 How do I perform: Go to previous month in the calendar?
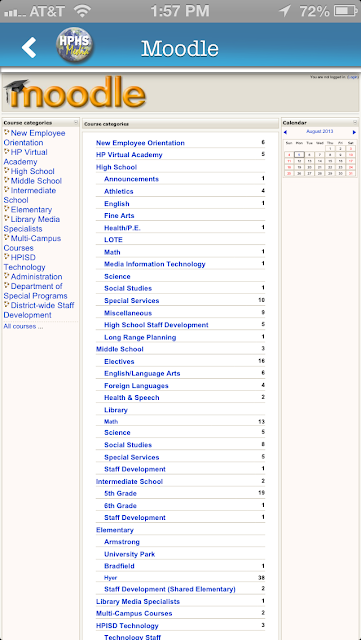285,132
